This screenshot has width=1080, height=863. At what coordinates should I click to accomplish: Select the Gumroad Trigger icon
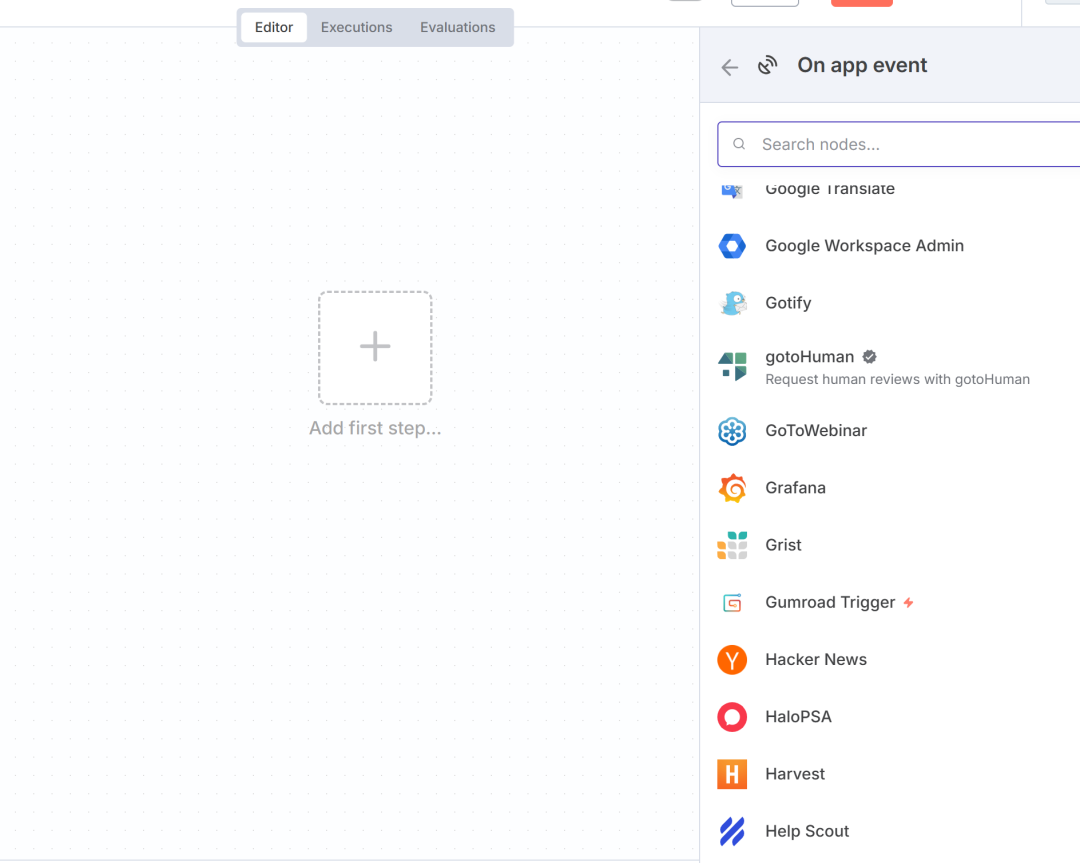click(732, 603)
